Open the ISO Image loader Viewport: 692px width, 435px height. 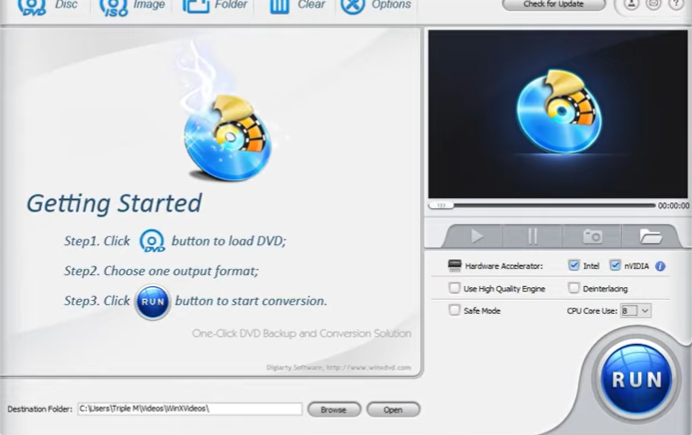(132, 6)
